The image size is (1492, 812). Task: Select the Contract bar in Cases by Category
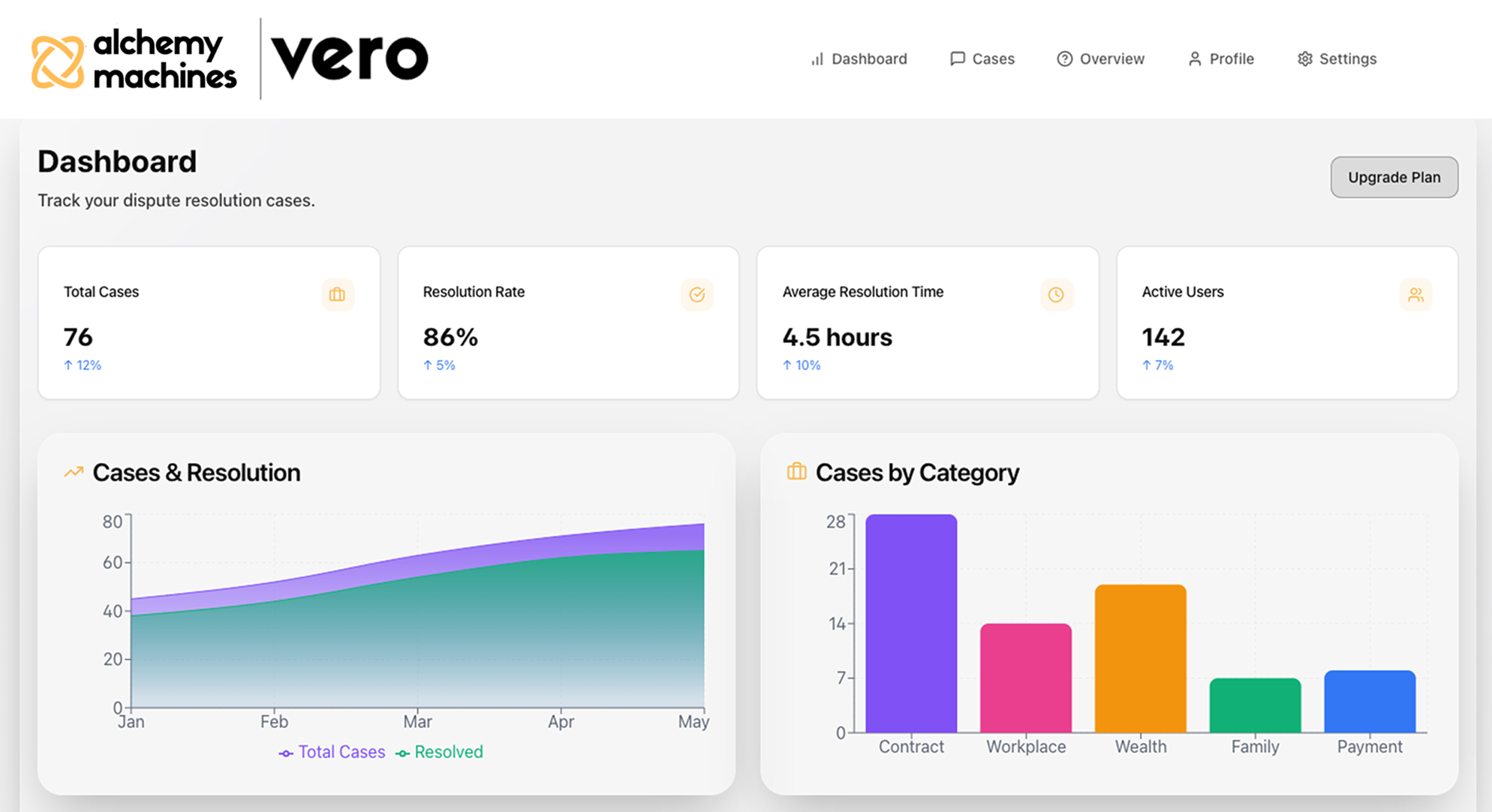tap(912, 623)
